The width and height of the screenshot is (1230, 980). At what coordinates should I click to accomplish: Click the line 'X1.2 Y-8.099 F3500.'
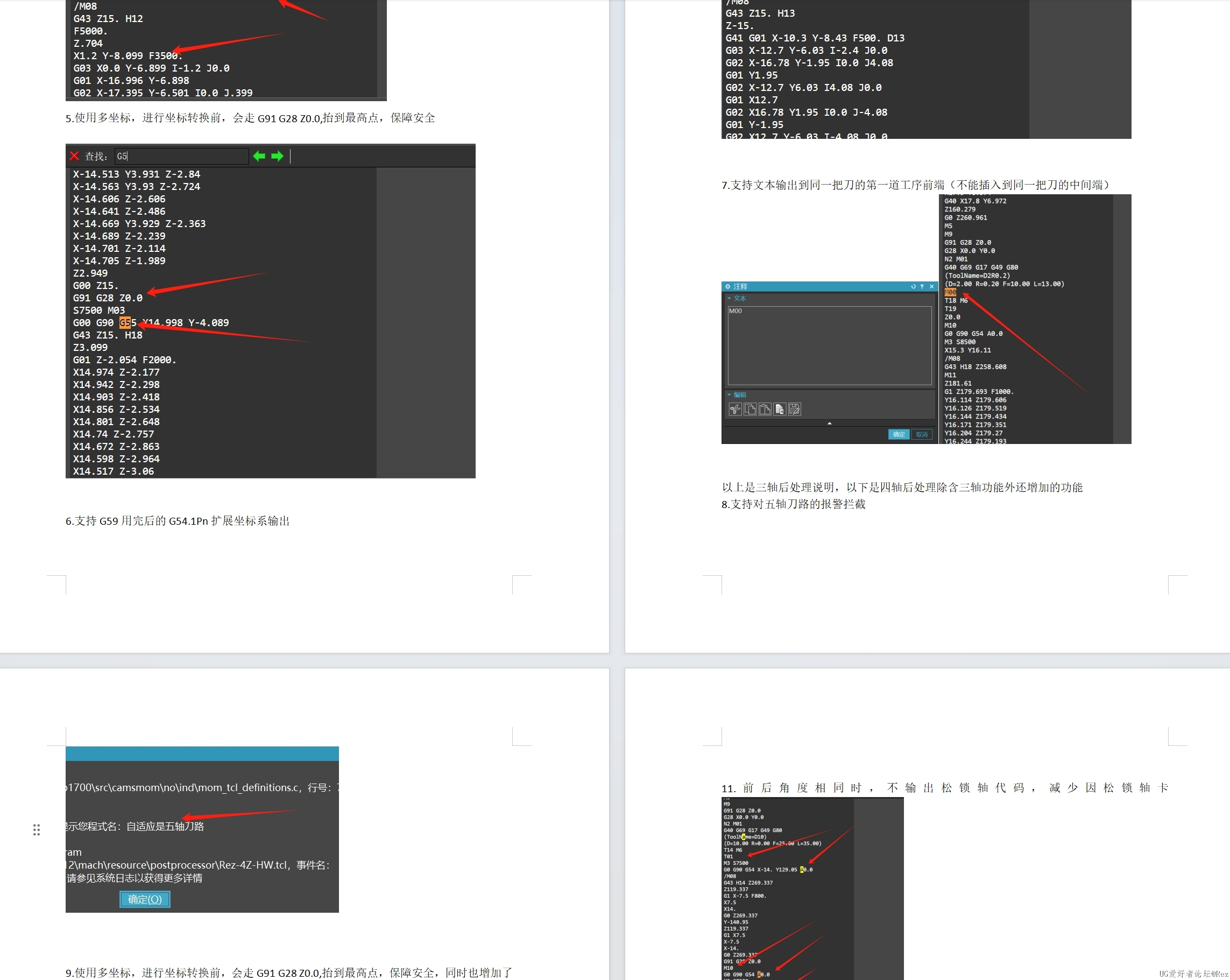point(129,56)
